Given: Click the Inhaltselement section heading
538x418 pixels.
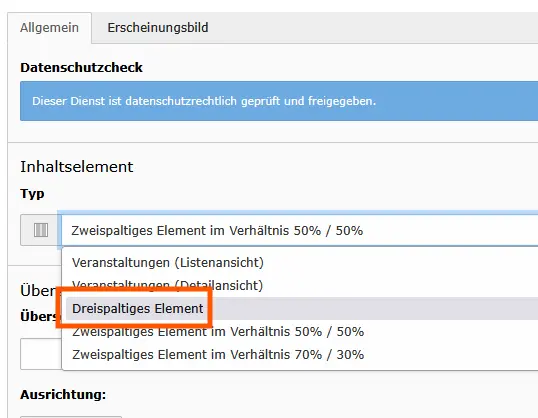Looking at the screenshot, I should (x=77, y=167).
